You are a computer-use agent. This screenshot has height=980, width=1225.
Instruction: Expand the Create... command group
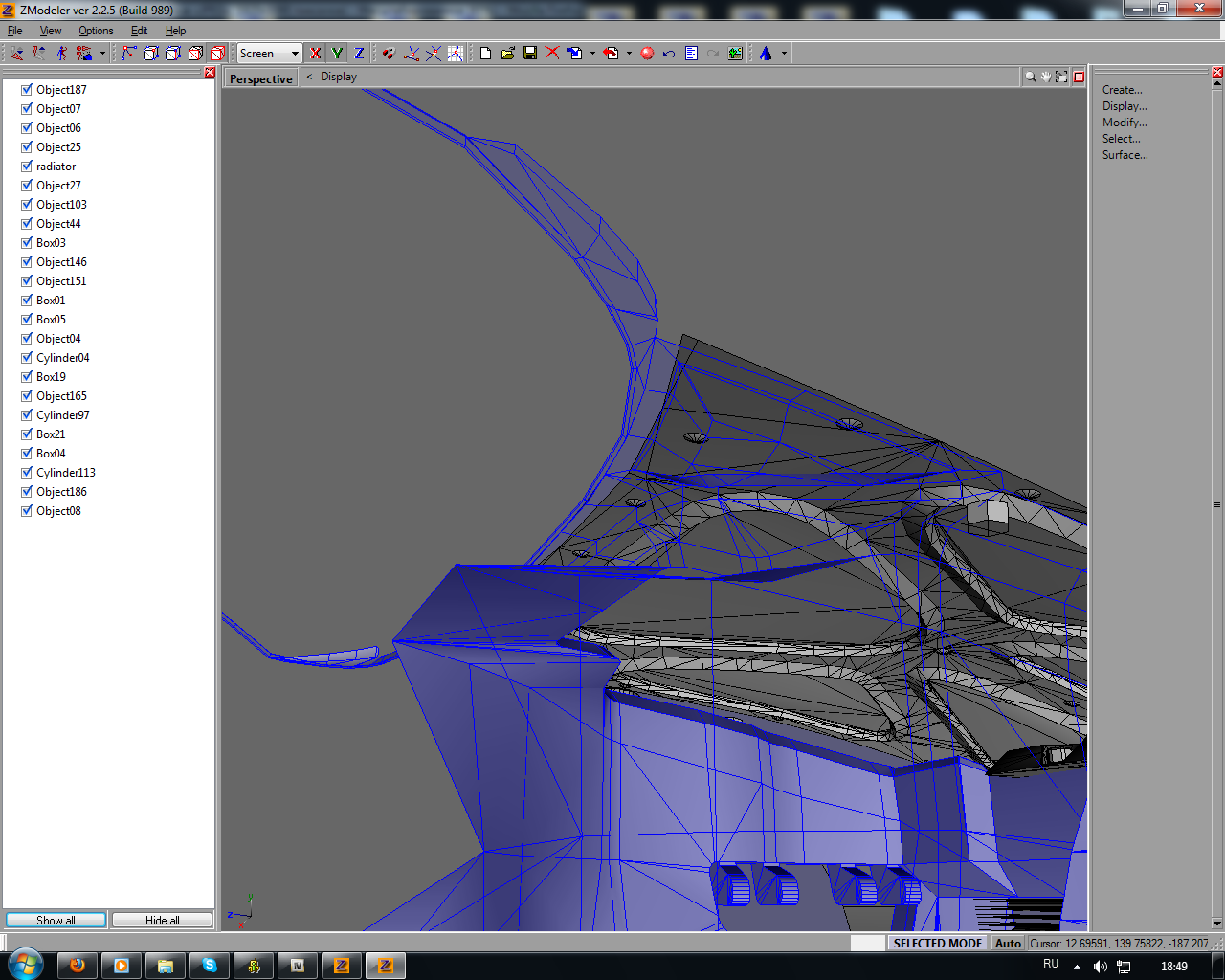pos(1122,90)
